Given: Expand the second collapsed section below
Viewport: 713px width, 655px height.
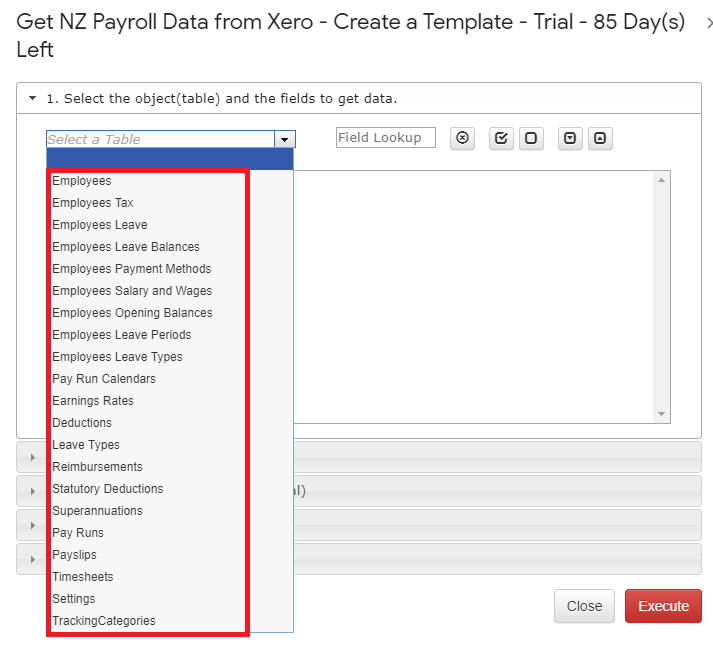Looking at the screenshot, I should pos(33,491).
